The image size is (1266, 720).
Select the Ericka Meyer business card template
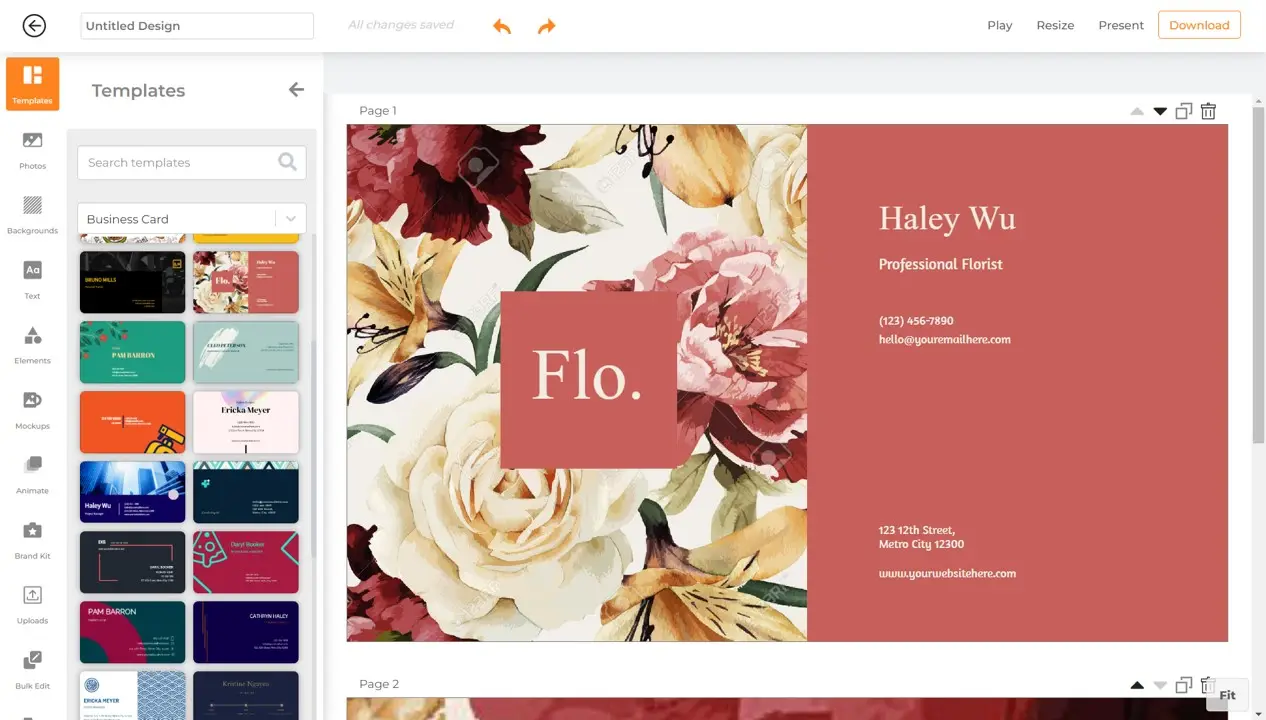(x=246, y=422)
